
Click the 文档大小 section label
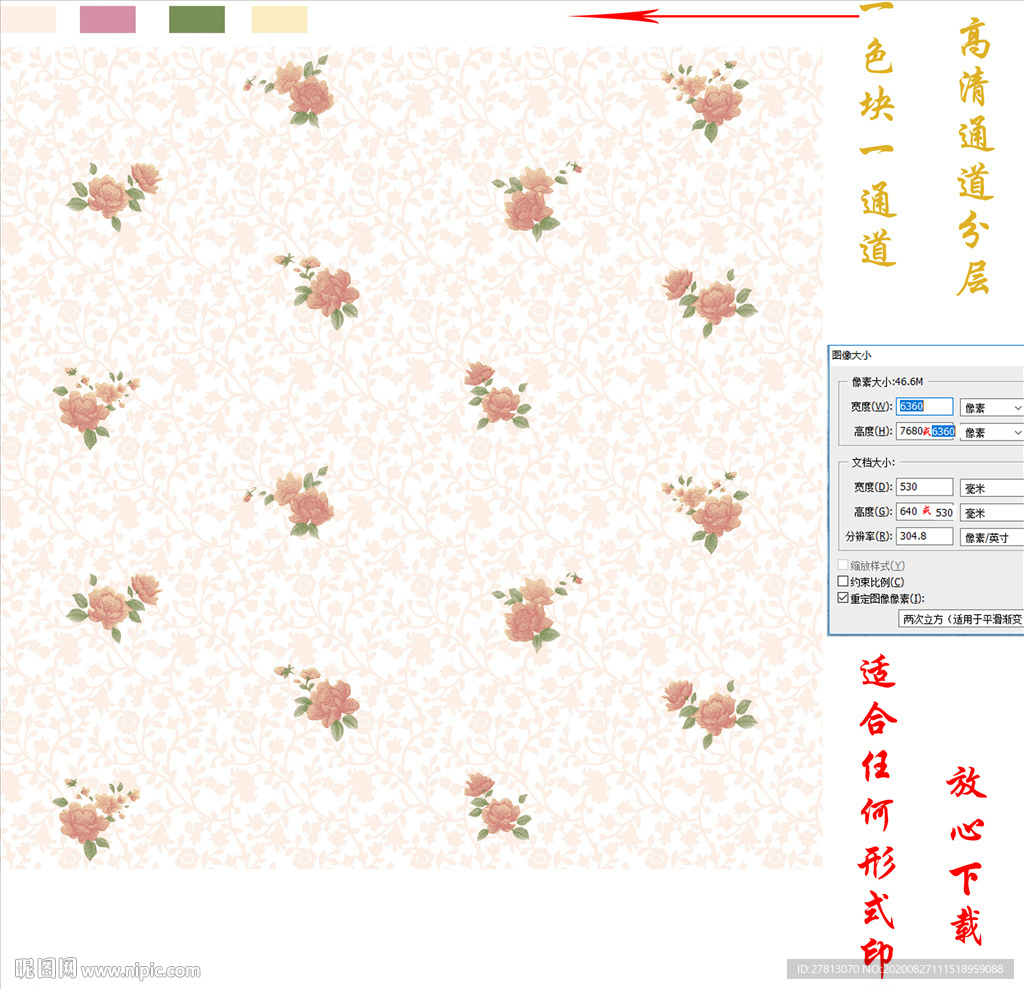[873, 462]
